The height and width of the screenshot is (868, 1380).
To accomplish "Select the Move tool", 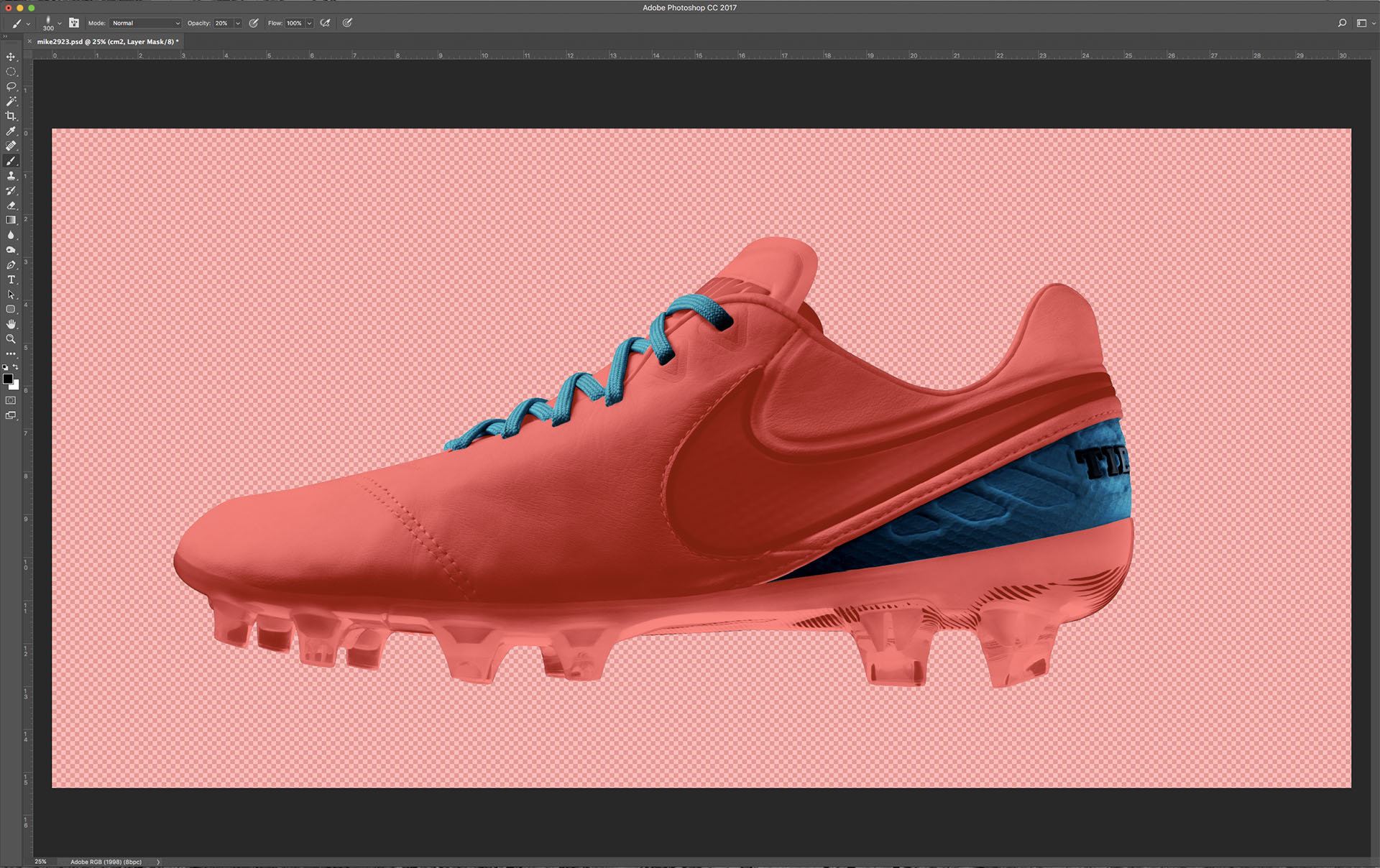I will (11, 57).
